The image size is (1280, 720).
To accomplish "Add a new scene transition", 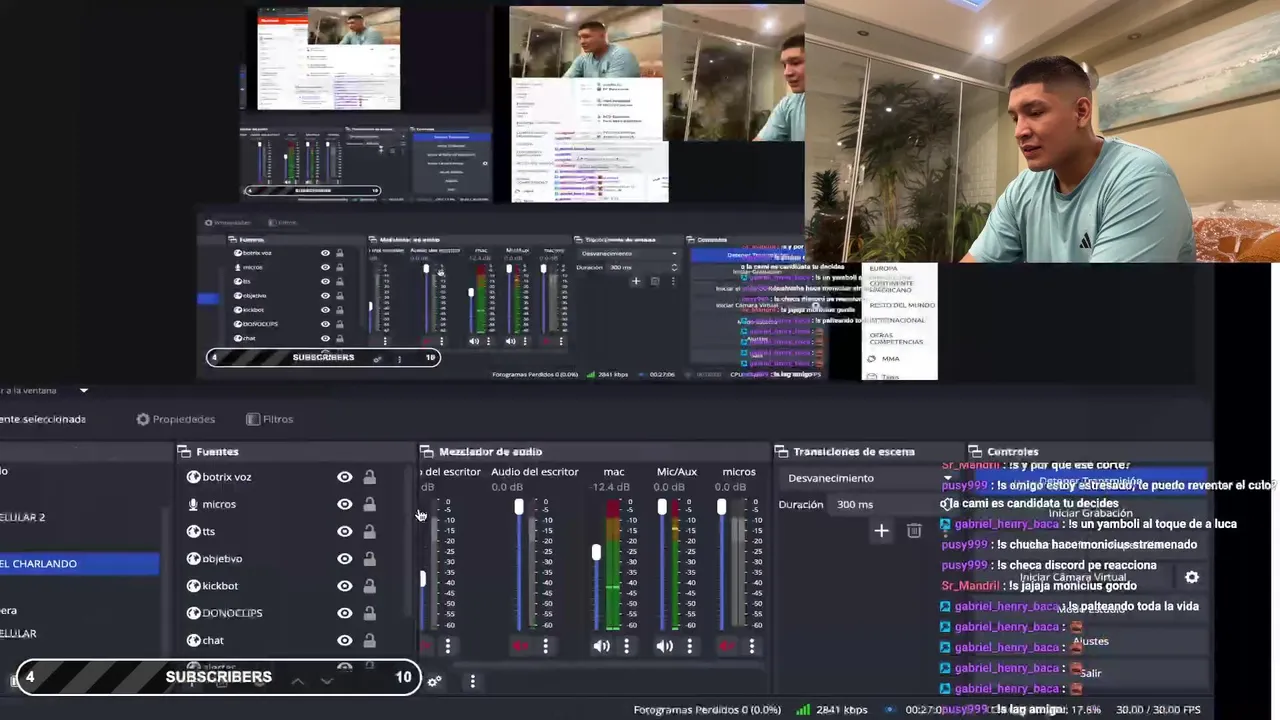I will coord(881,531).
